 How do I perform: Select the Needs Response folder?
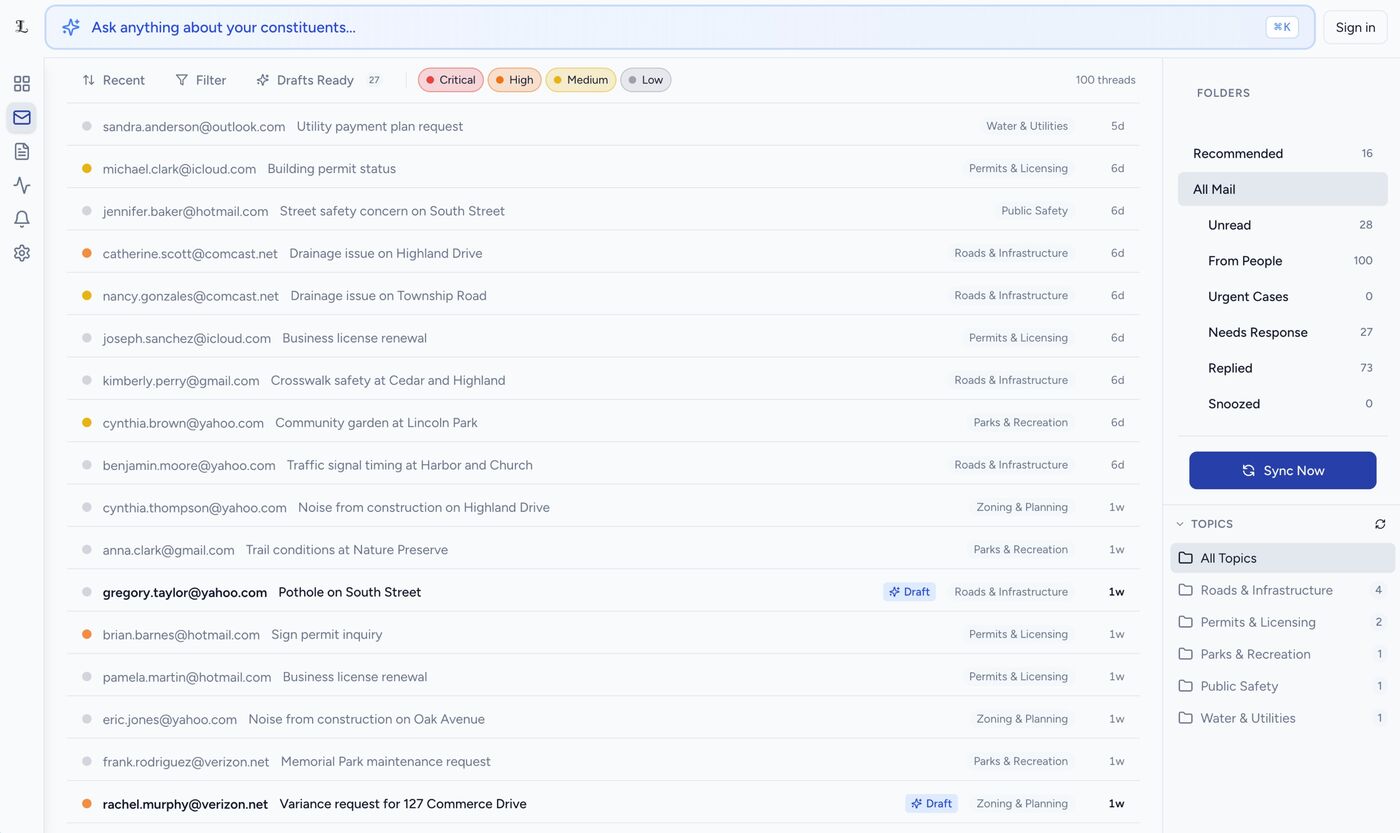pyautogui.click(x=1257, y=332)
